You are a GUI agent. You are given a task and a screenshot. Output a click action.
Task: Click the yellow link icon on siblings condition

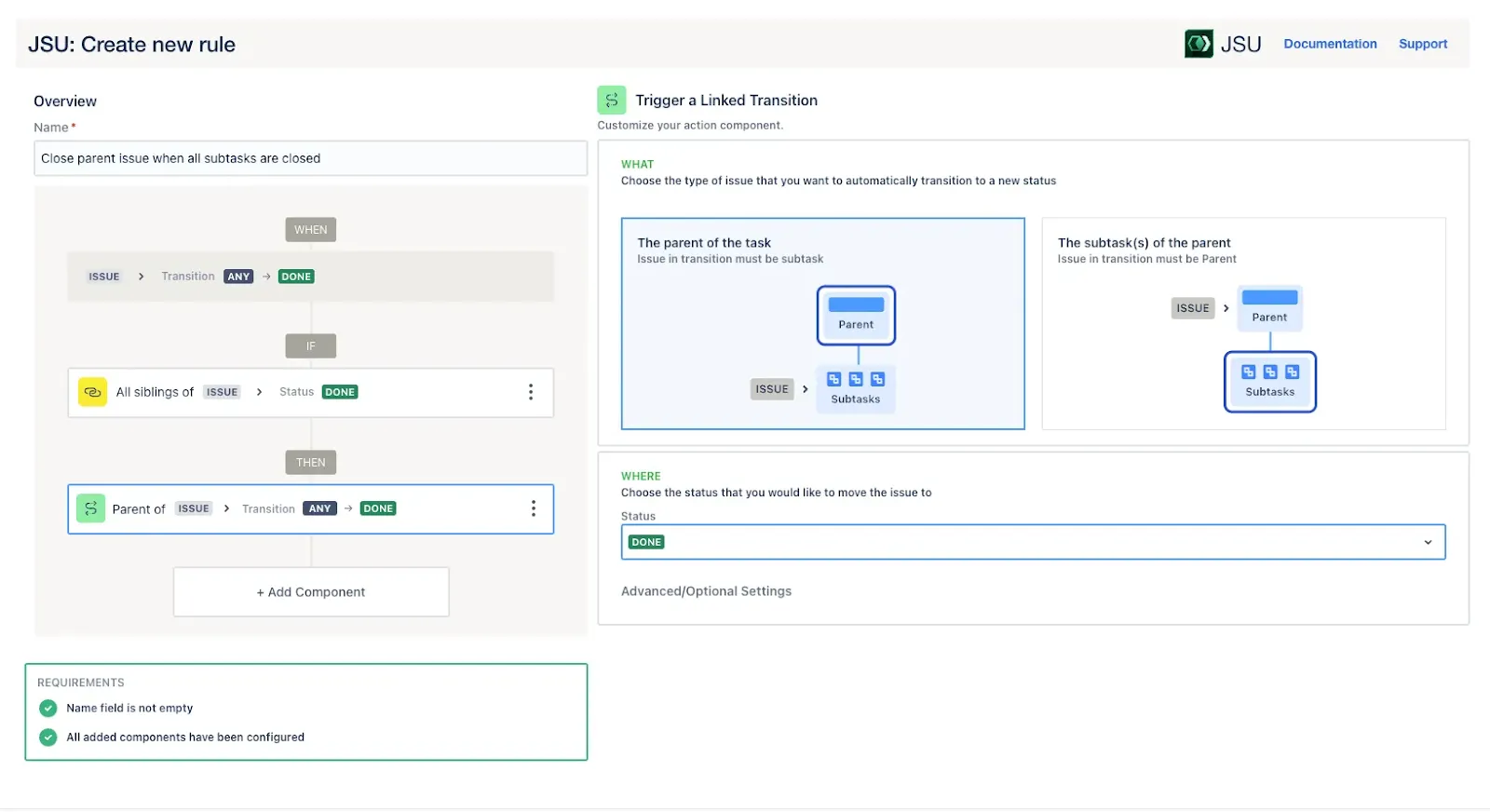tap(92, 392)
